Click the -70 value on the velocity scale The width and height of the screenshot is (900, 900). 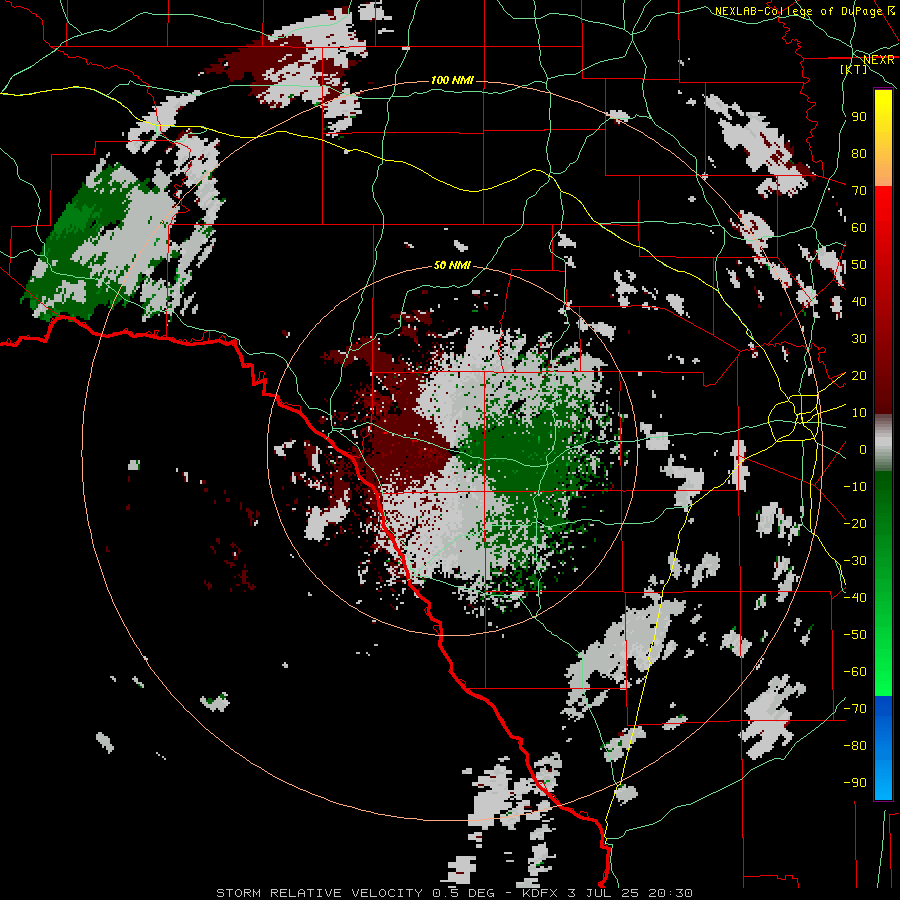(855, 709)
